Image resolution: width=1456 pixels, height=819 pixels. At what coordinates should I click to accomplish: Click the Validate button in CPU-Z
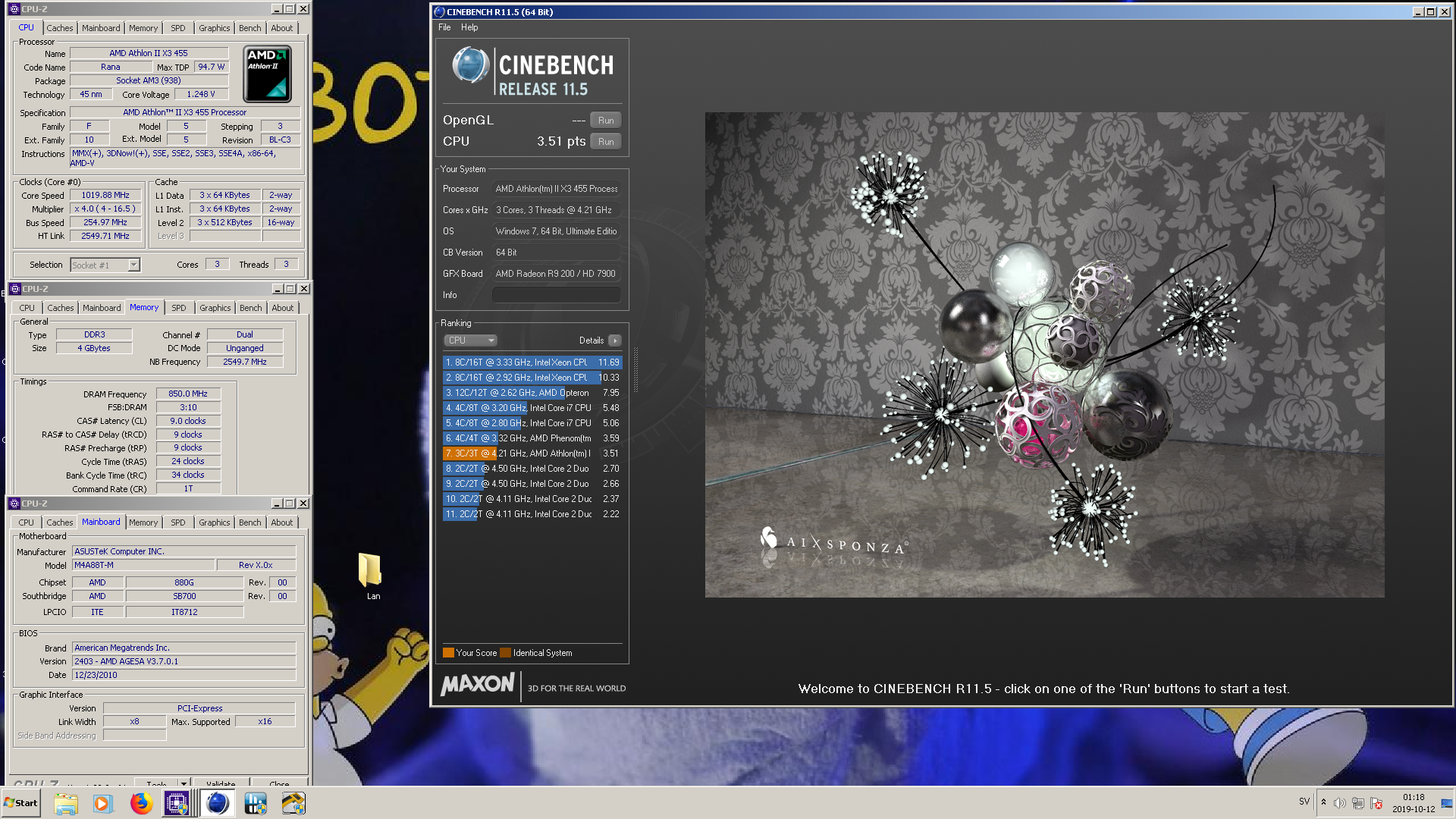coord(221,783)
